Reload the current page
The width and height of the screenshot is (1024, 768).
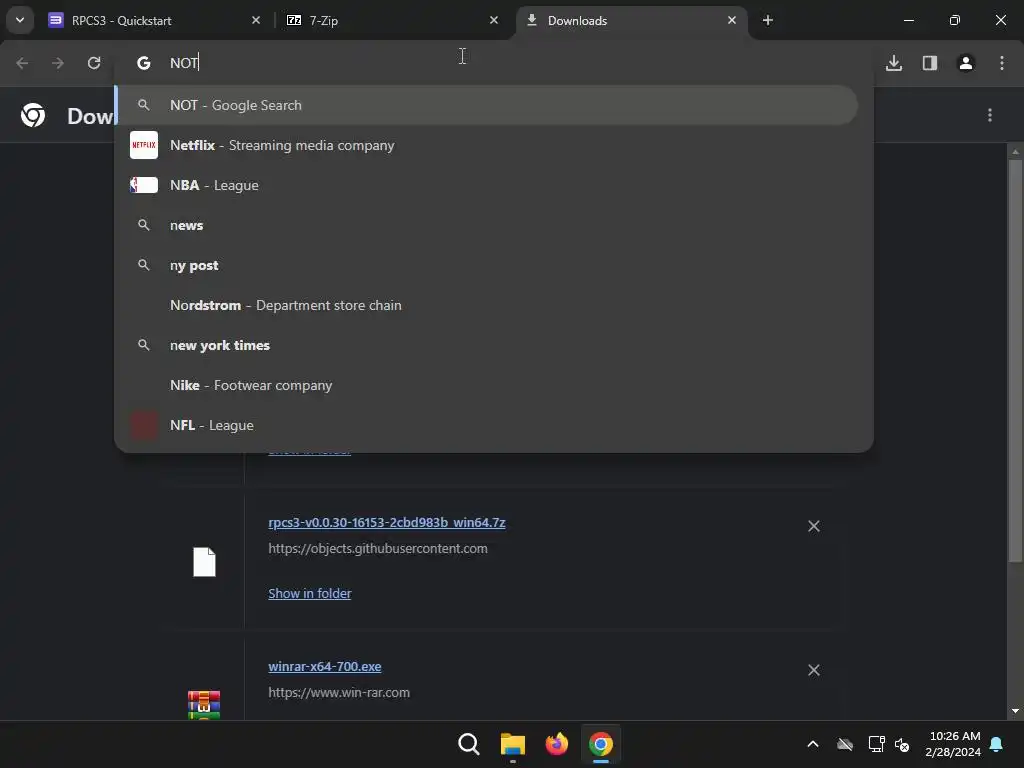coord(94,63)
